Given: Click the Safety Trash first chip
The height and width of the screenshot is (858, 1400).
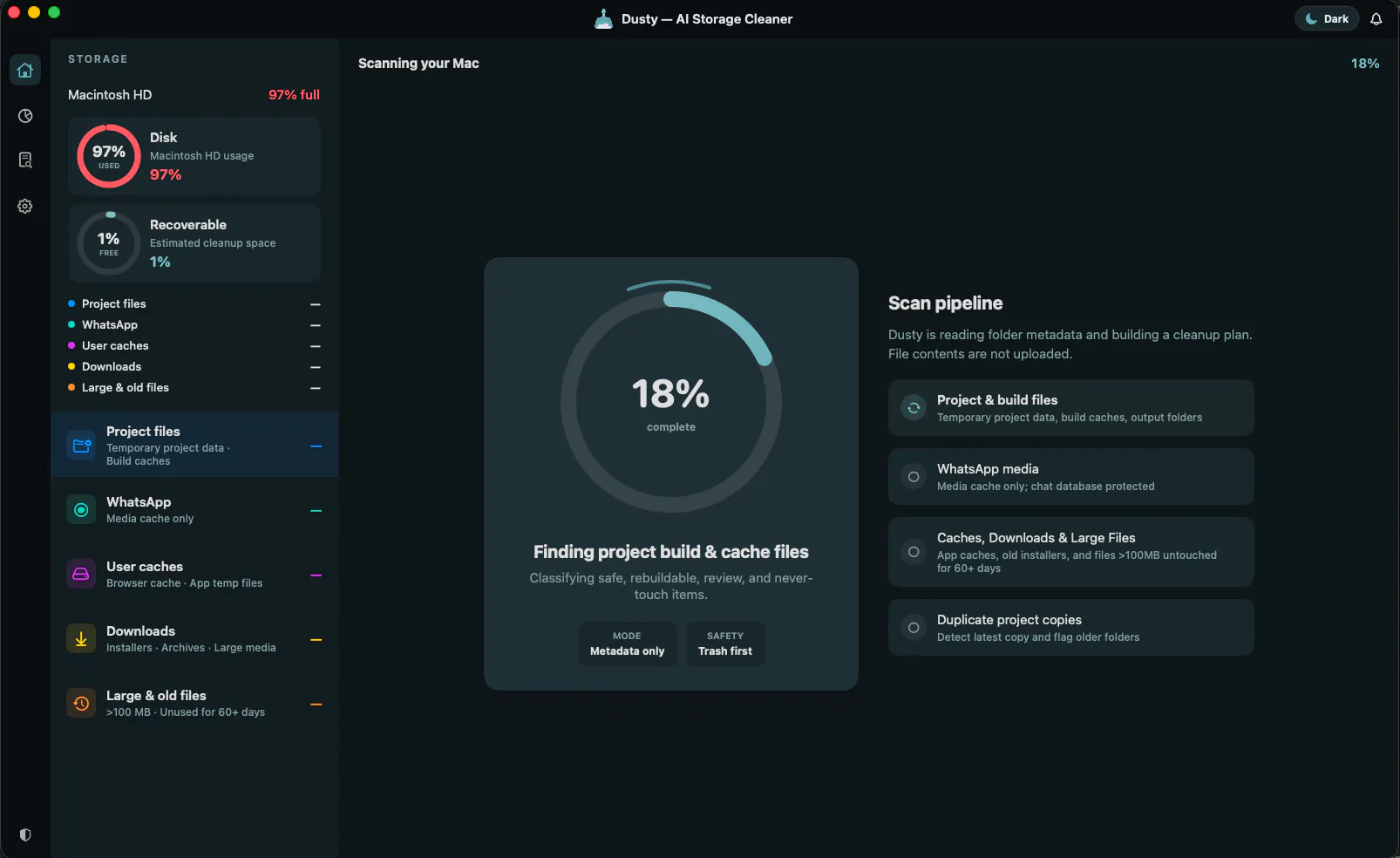Looking at the screenshot, I should [x=725, y=643].
